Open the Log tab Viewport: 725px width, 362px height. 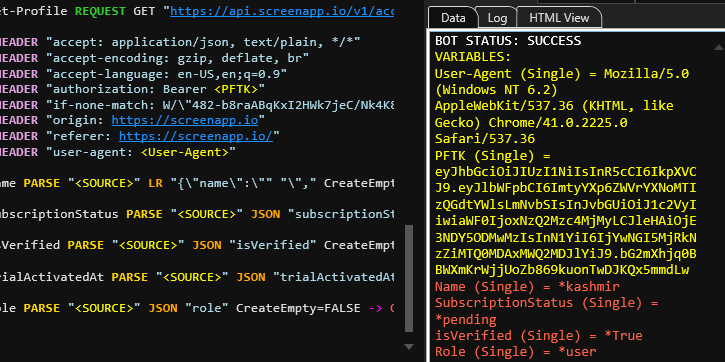coord(497,18)
